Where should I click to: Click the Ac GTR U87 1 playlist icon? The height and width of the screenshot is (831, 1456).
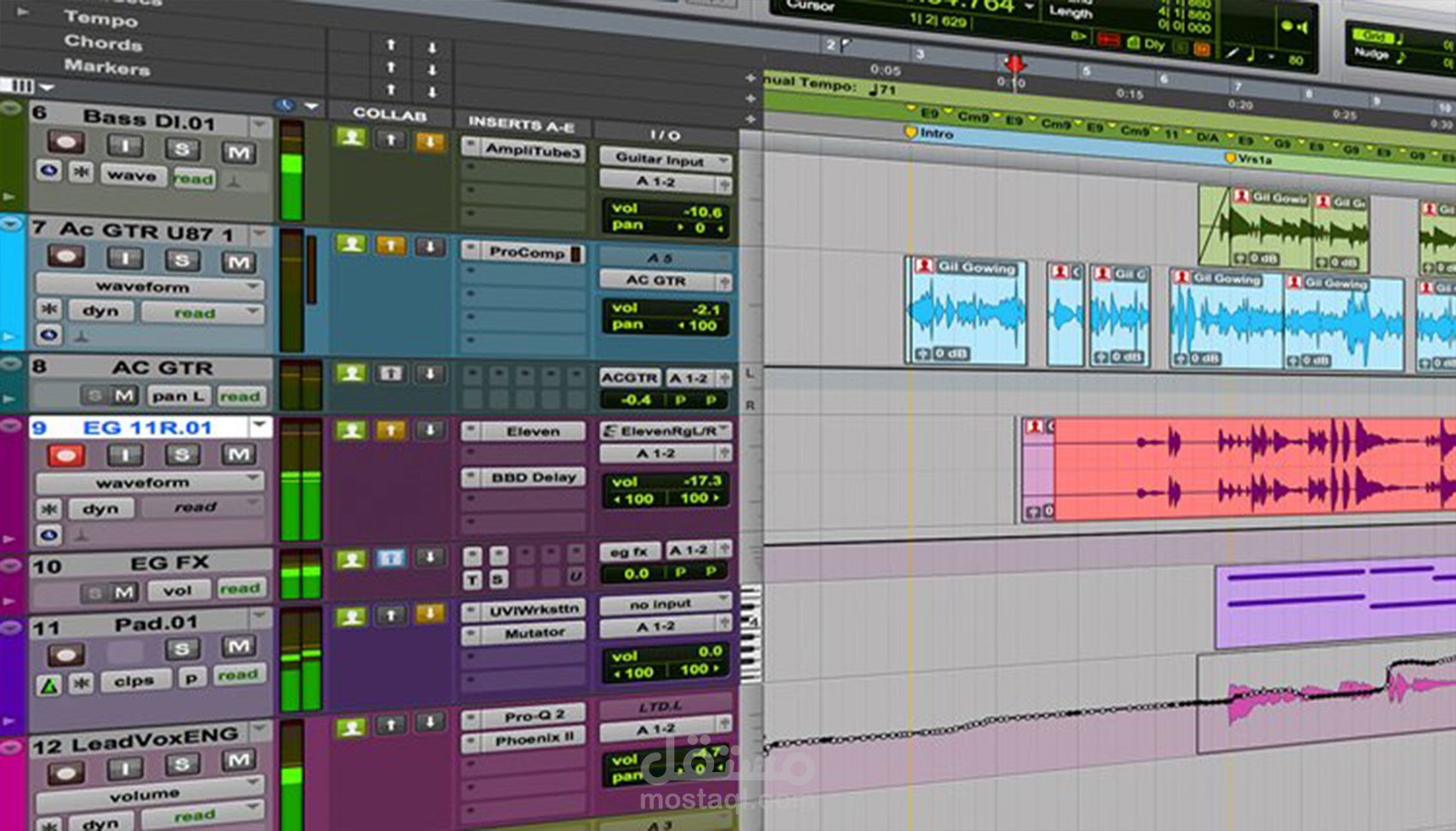[x=48, y=334]
